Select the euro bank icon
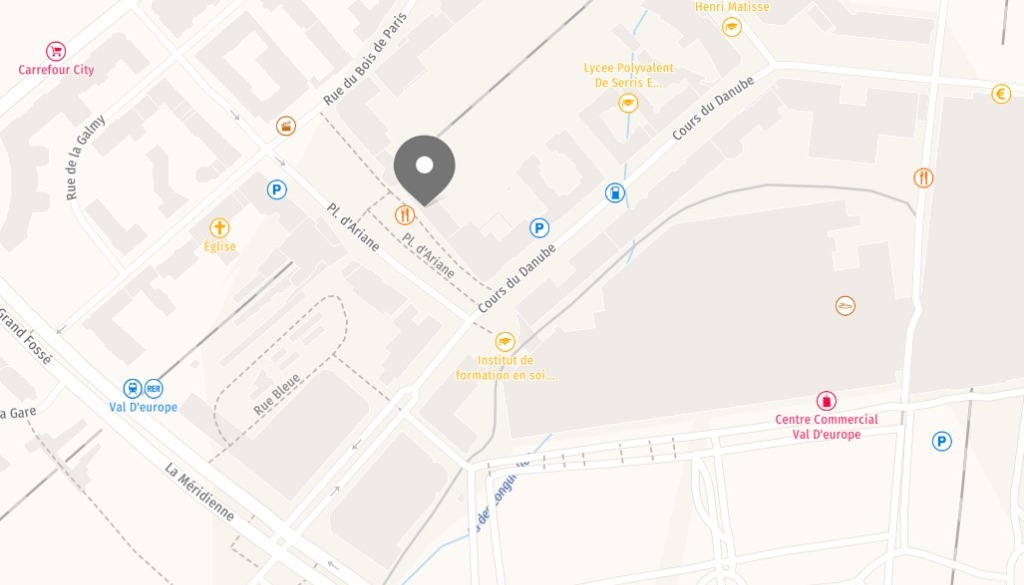The height and width of the screenshot is (585, 1024). [x=1001, y=94]
